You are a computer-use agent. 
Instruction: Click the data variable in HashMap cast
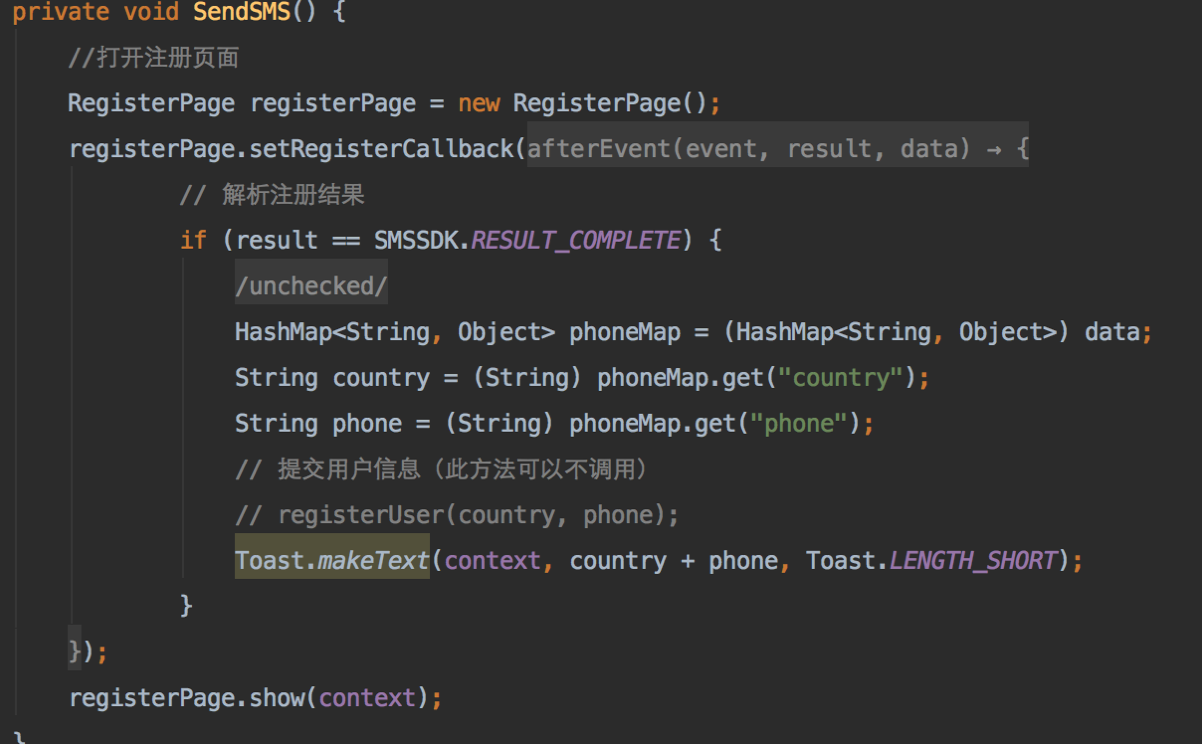click(1111, 332)
